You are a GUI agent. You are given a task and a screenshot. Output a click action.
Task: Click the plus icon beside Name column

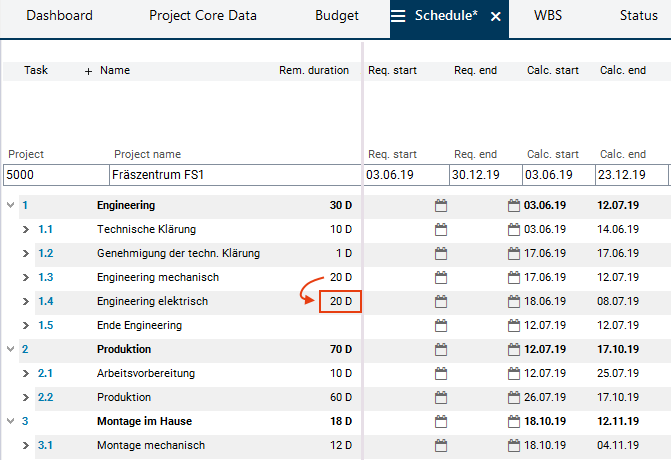(88, 71)
